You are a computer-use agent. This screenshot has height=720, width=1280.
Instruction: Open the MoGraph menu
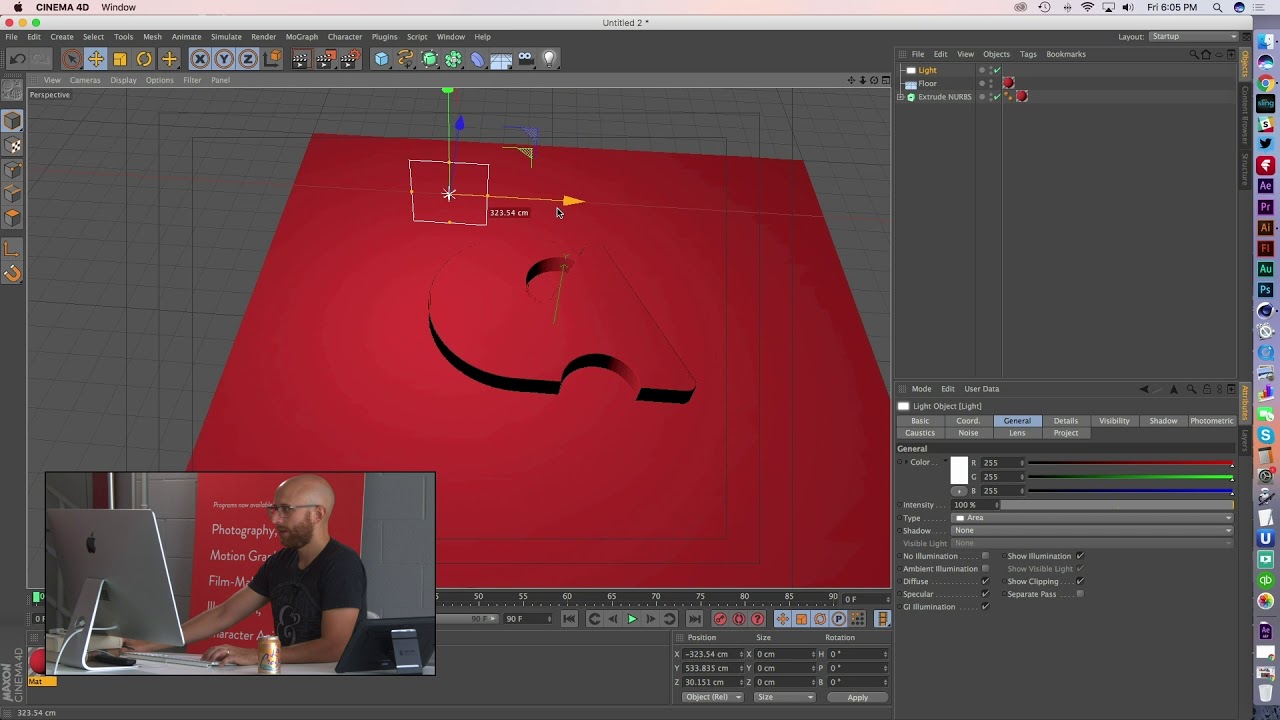click(x=301, y=37)
